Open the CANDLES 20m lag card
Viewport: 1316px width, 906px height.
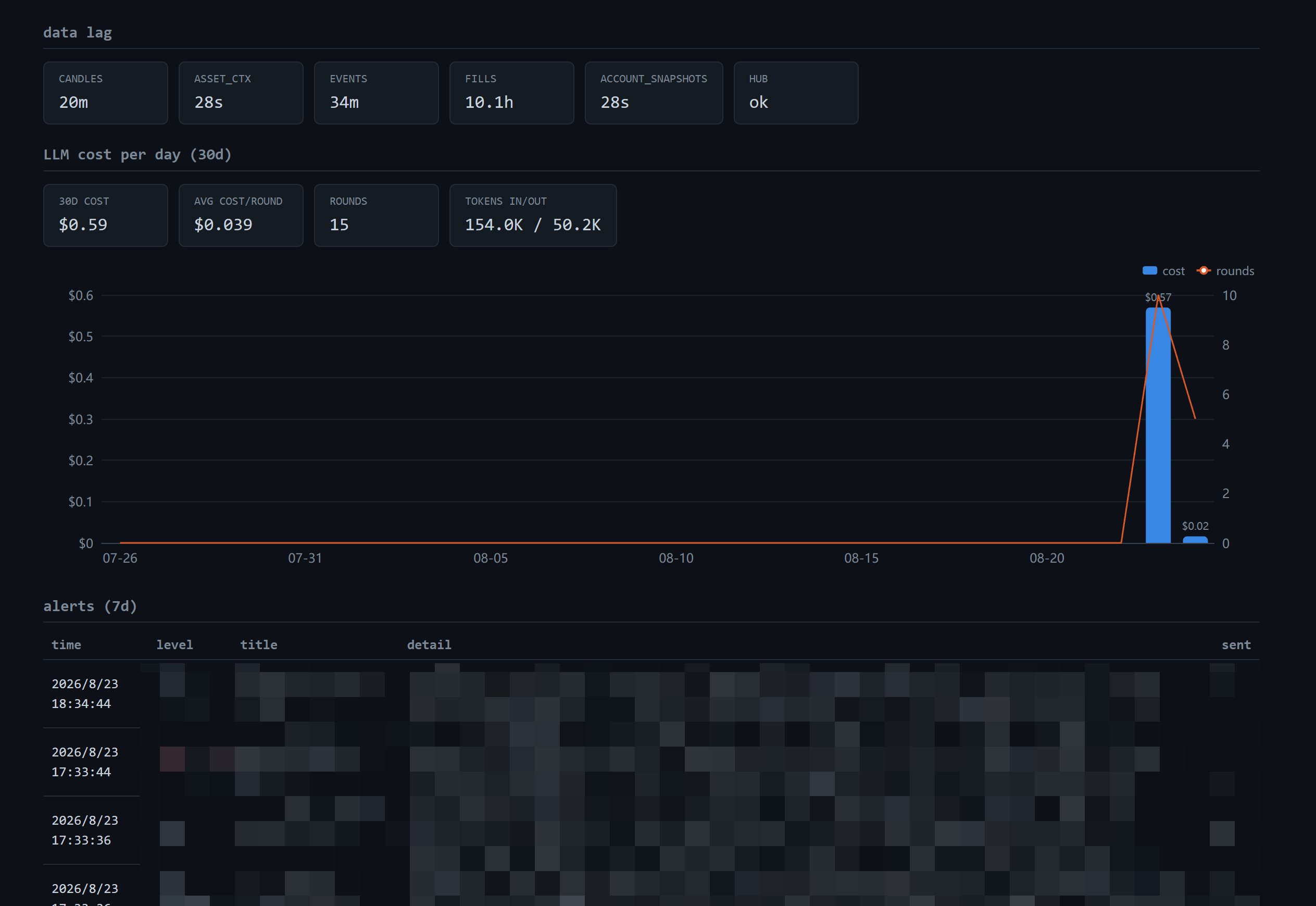(x=106, y=93)
